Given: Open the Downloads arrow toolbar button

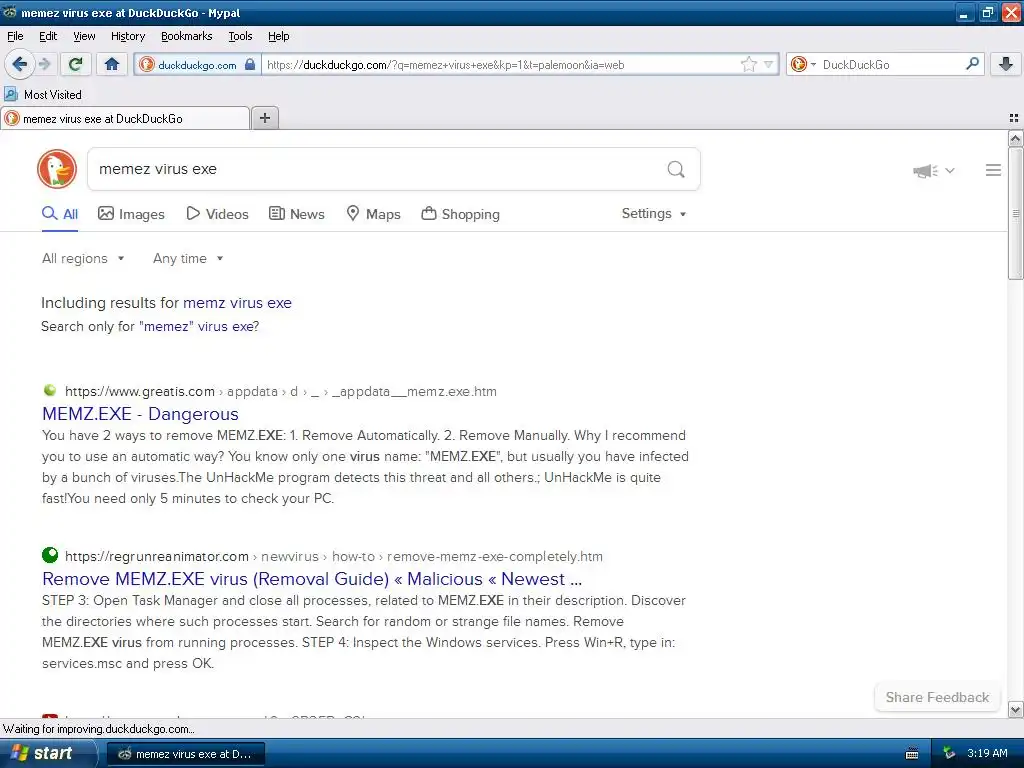Looking at the screenshot, I should [x=1006, y=64].
